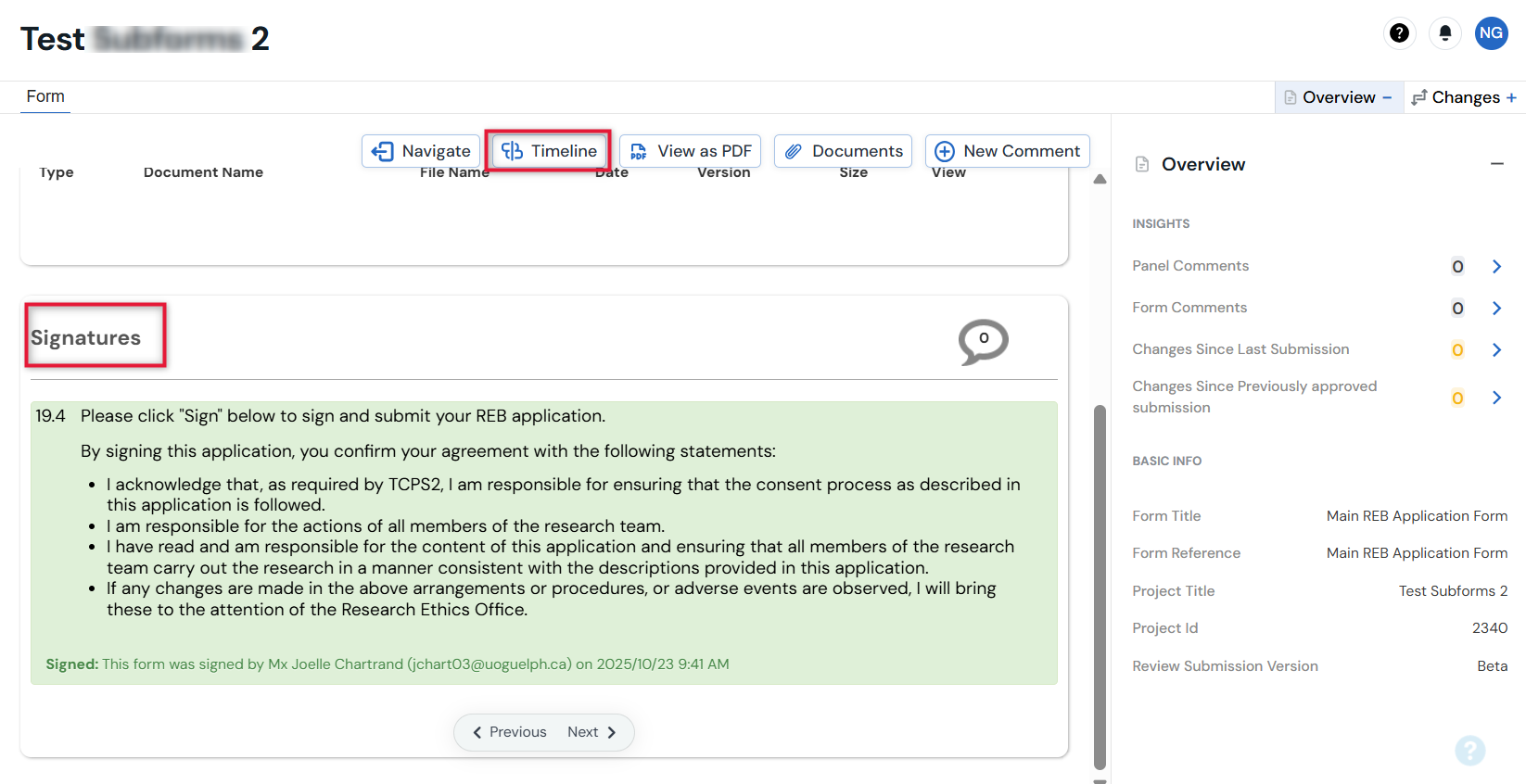
Task: Click the Overview heading document icon
Action: (1142, 164)
